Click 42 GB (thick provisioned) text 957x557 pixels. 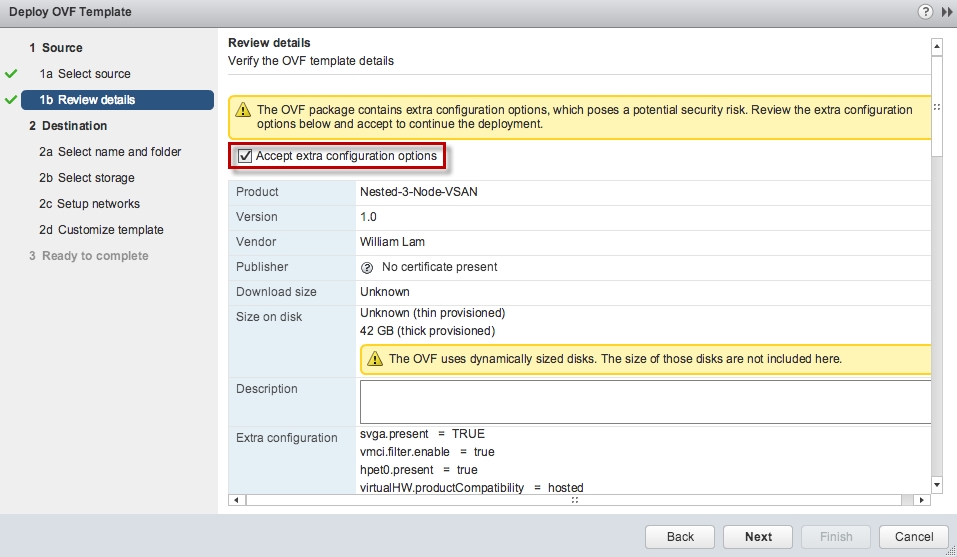[427, 331]
